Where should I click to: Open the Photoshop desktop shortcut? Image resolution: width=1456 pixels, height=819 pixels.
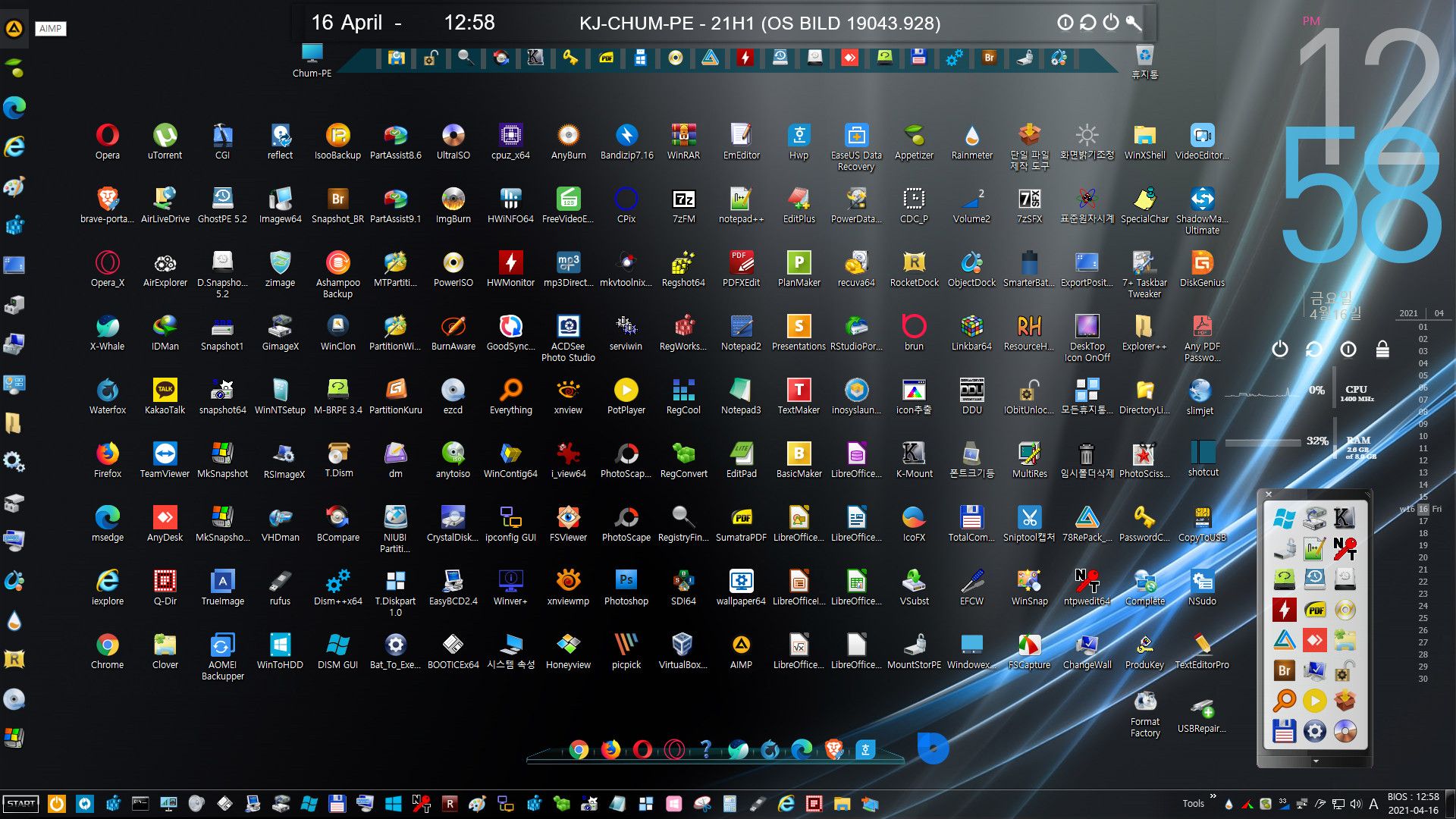coord(626,587)
